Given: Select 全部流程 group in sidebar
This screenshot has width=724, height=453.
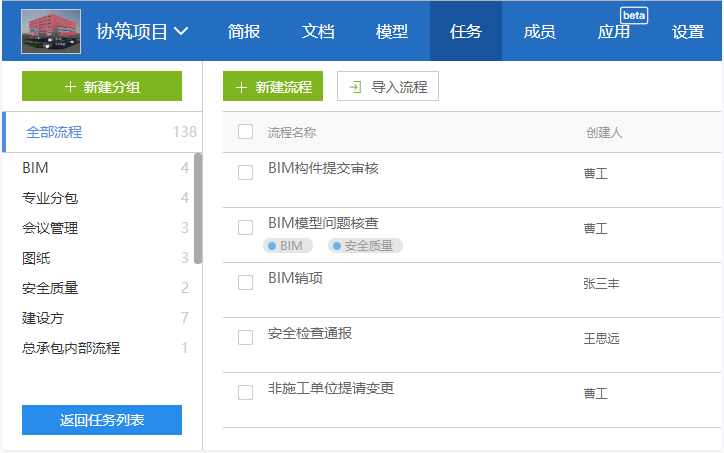Looking at the screenshot, I should [x=102, y=132].
